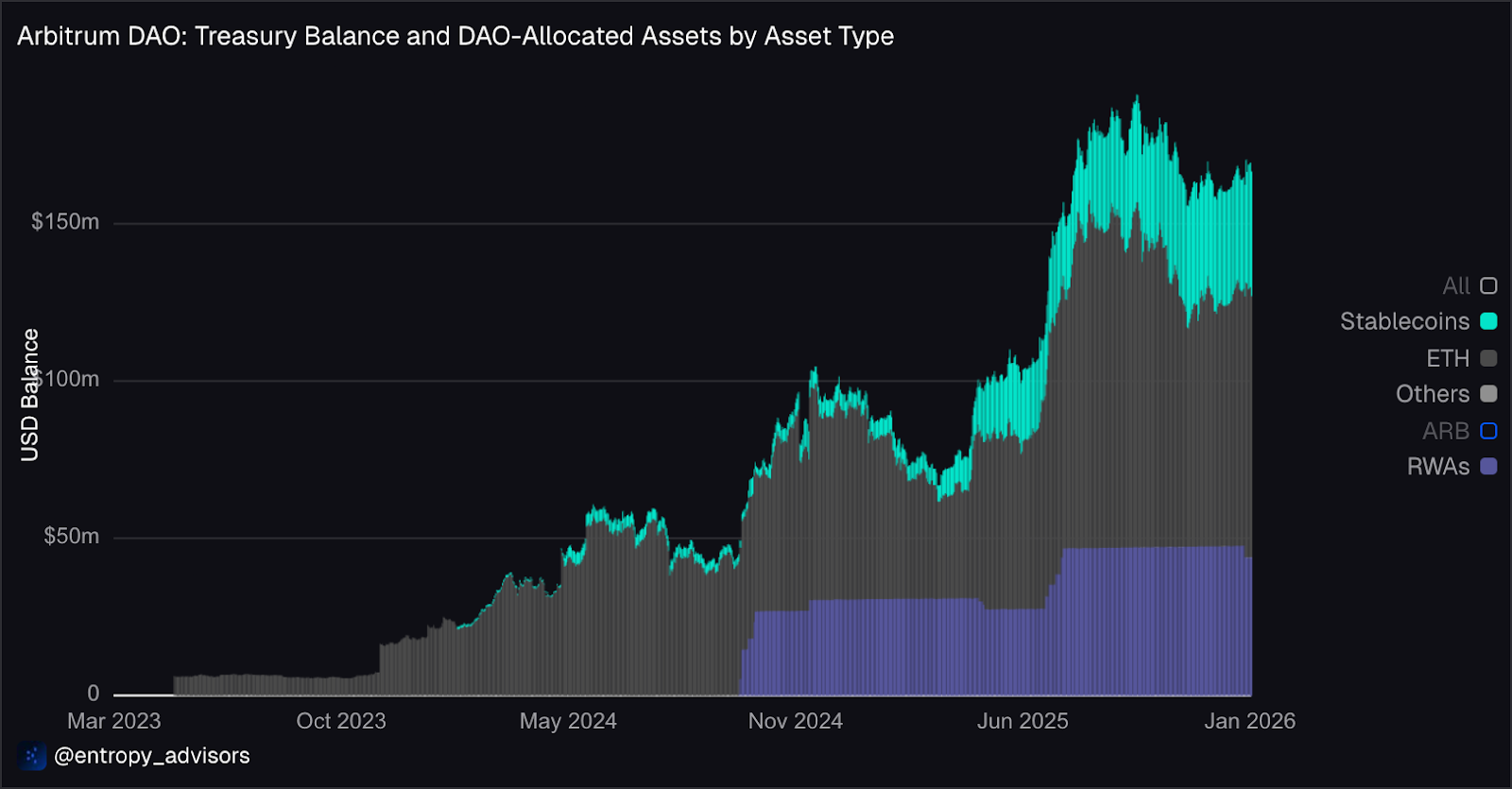Select the RWAs legend label

pyautogui.click(x=1438, y=467)
